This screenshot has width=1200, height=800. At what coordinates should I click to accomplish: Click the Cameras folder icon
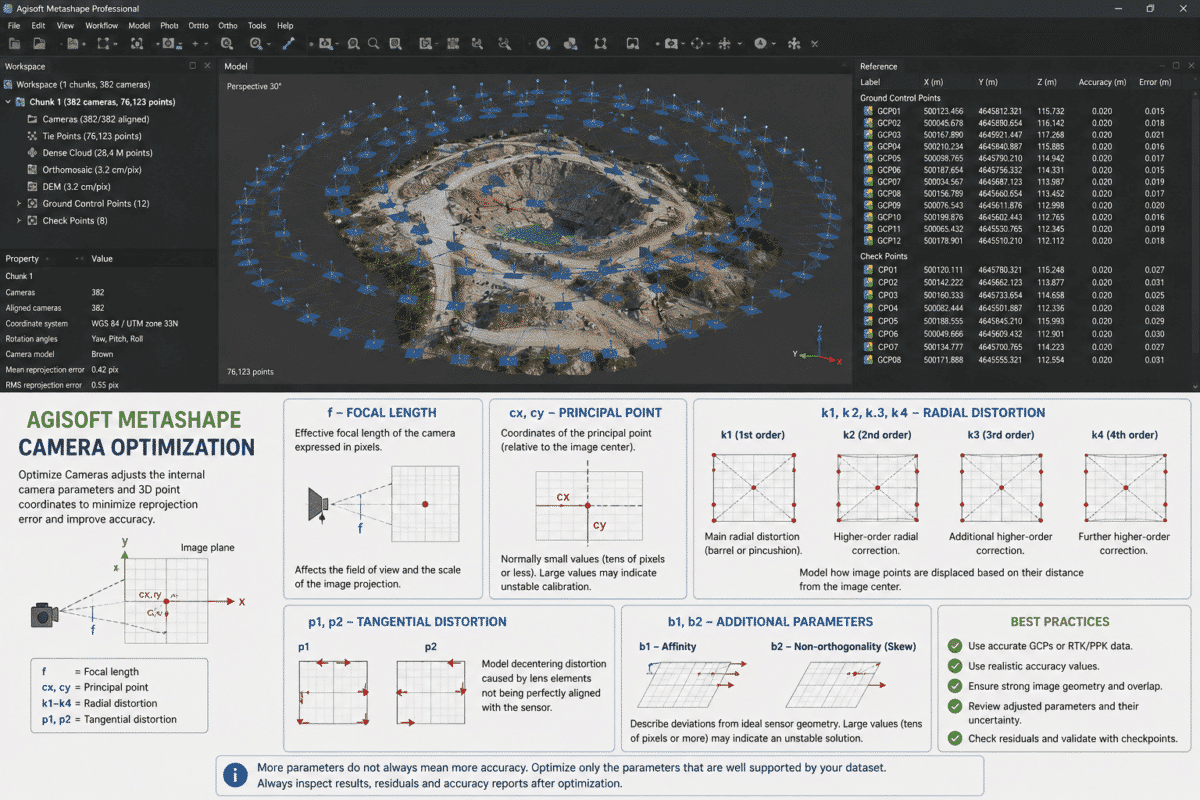pos(33,118)
